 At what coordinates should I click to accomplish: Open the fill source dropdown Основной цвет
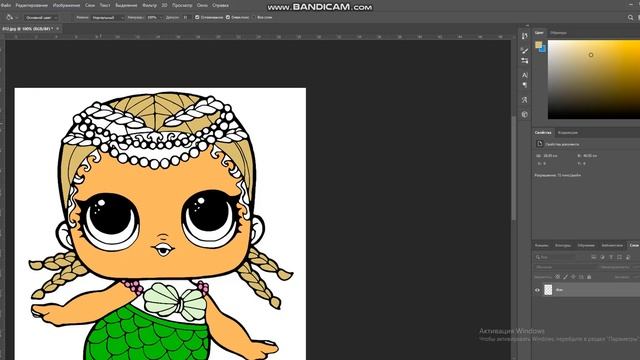coord(42,18)
